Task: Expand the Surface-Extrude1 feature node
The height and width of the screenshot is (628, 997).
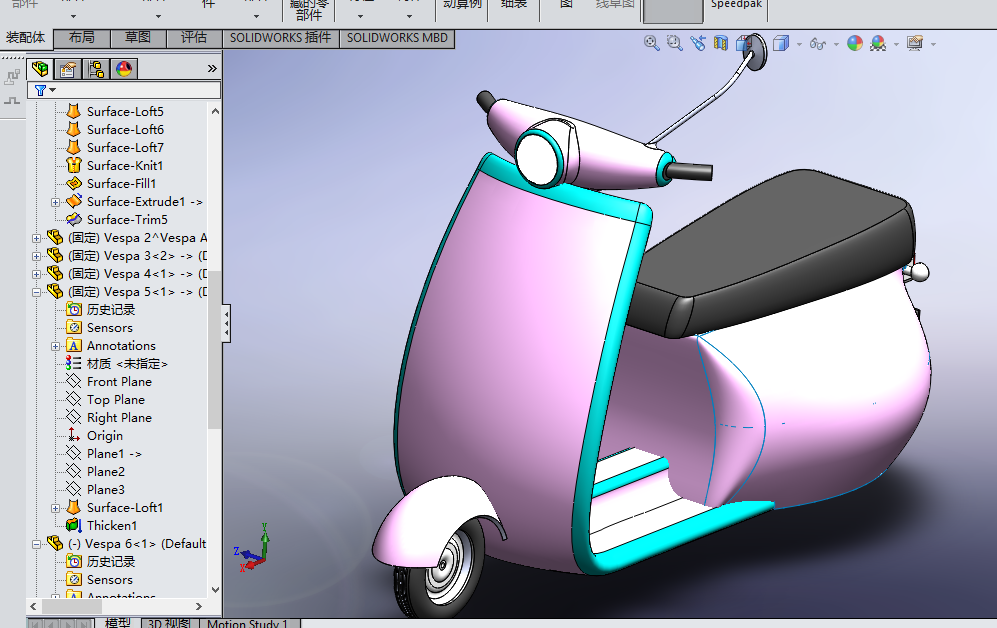Action: click(55, 202)
